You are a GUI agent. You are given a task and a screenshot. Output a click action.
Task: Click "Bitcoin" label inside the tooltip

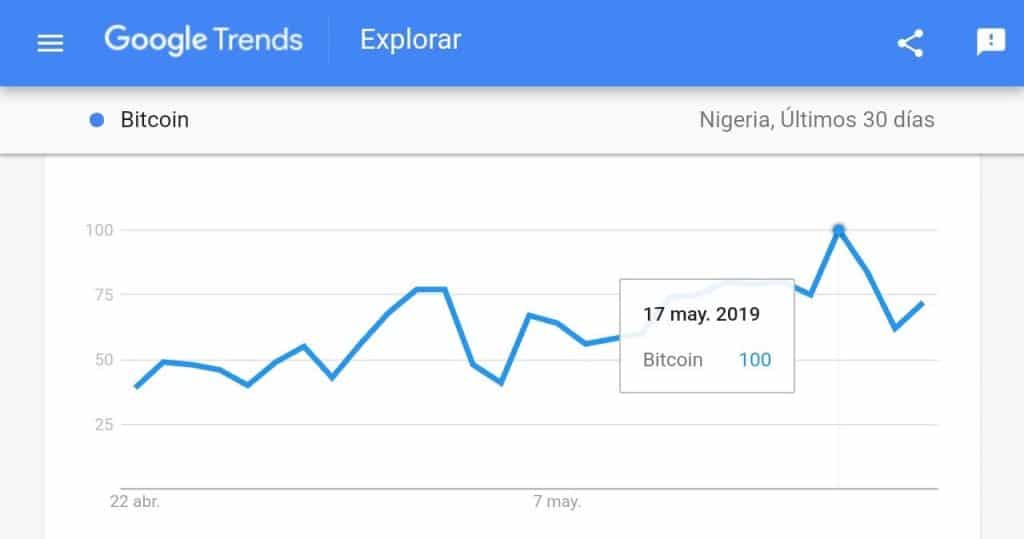[672, 360]
